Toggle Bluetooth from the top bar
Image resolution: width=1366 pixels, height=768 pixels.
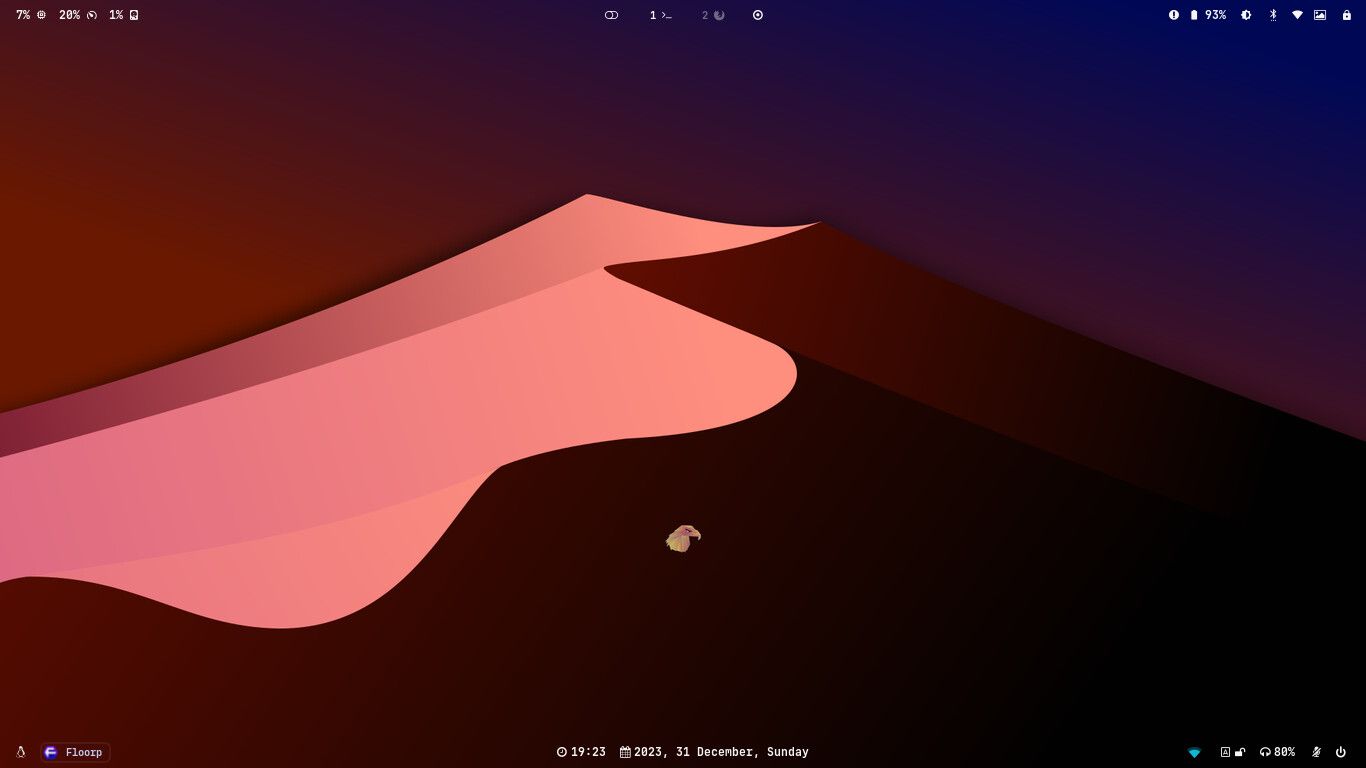[1272, 15]
